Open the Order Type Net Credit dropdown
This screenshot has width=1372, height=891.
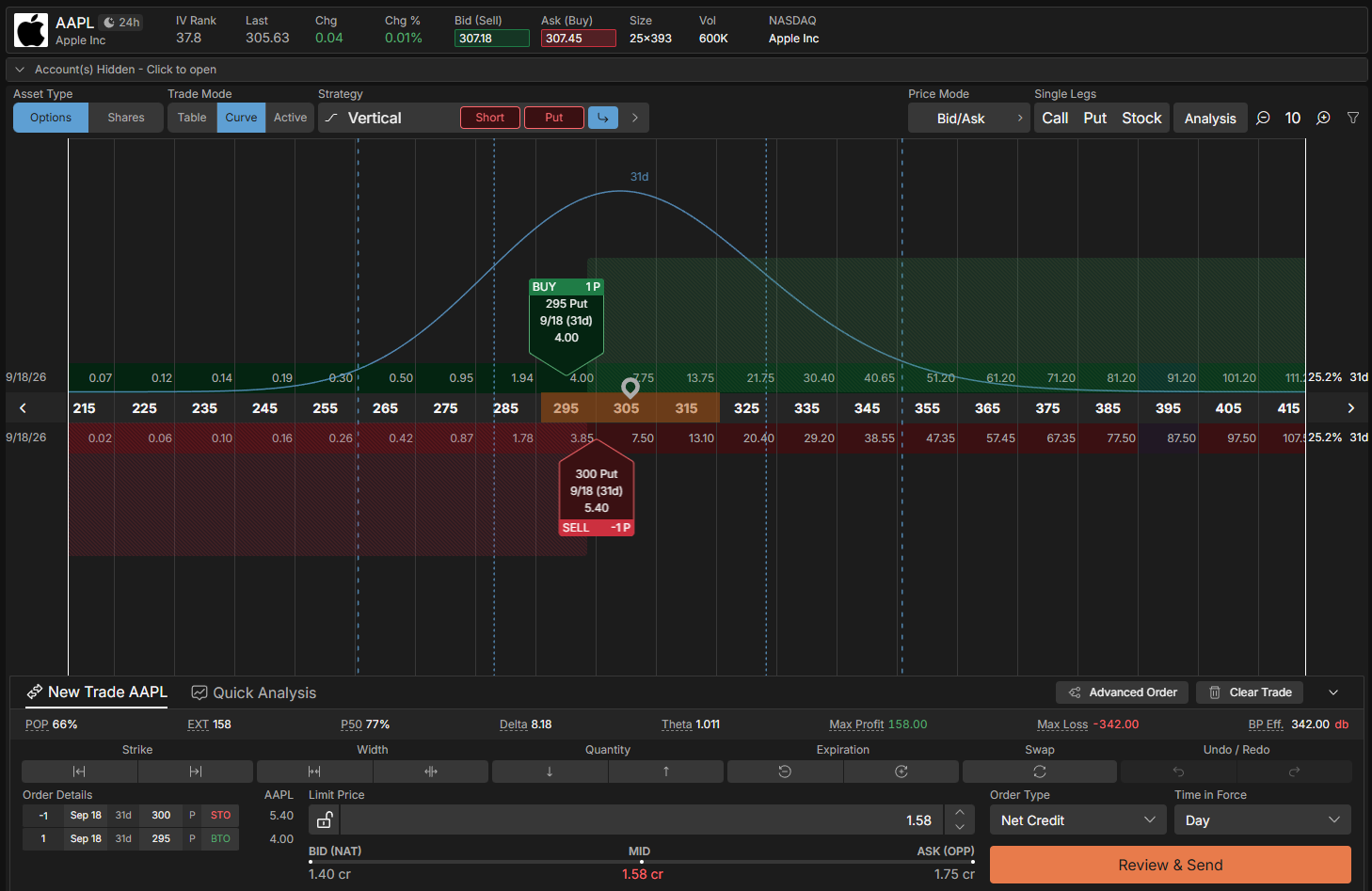tap(1078, 820)
